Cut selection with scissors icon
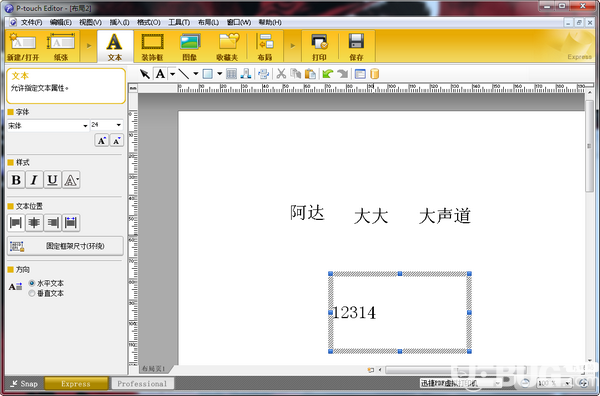The width and height of the screenshot is (600, 396). 281,74
